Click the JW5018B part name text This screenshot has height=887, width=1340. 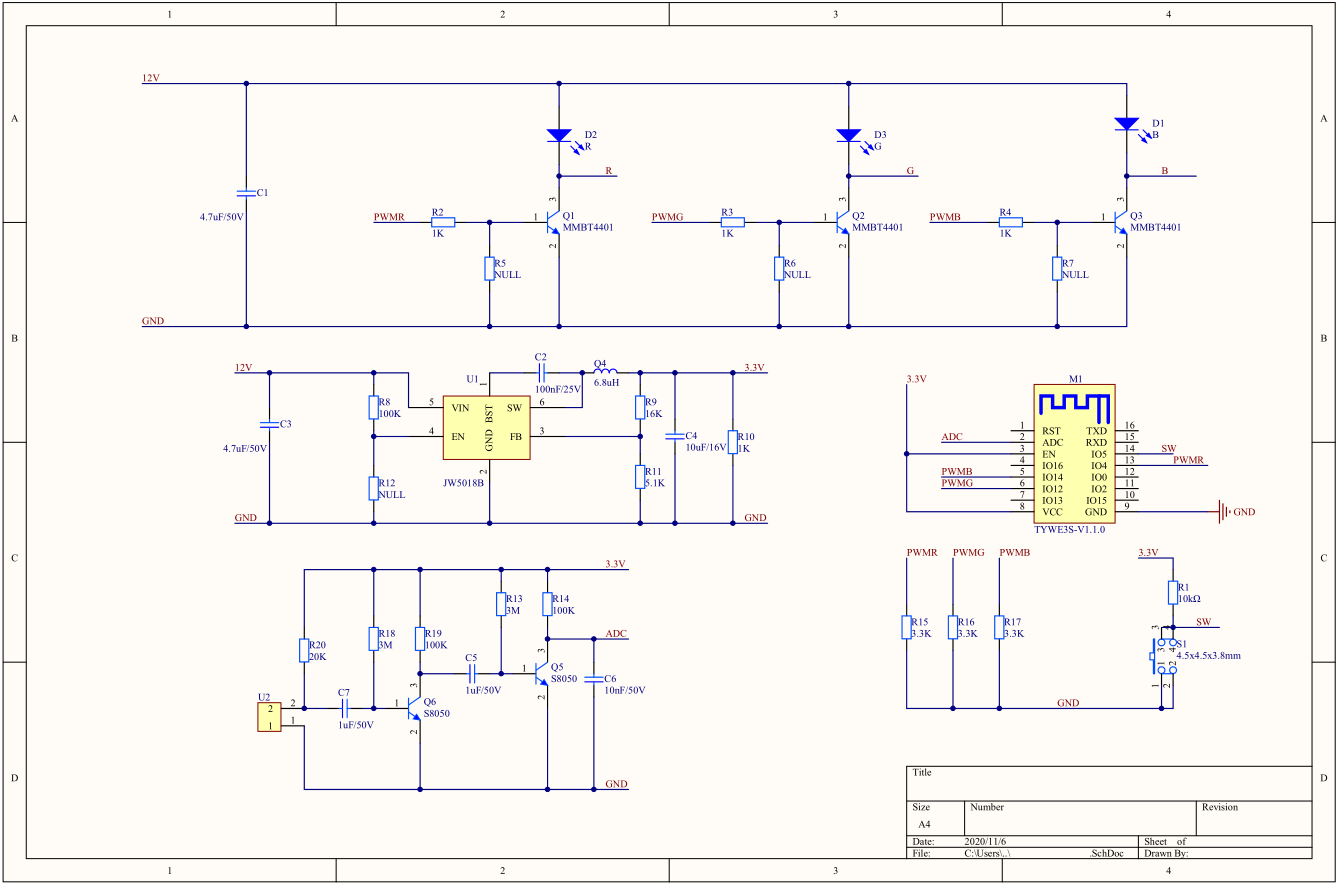[464, 483]
